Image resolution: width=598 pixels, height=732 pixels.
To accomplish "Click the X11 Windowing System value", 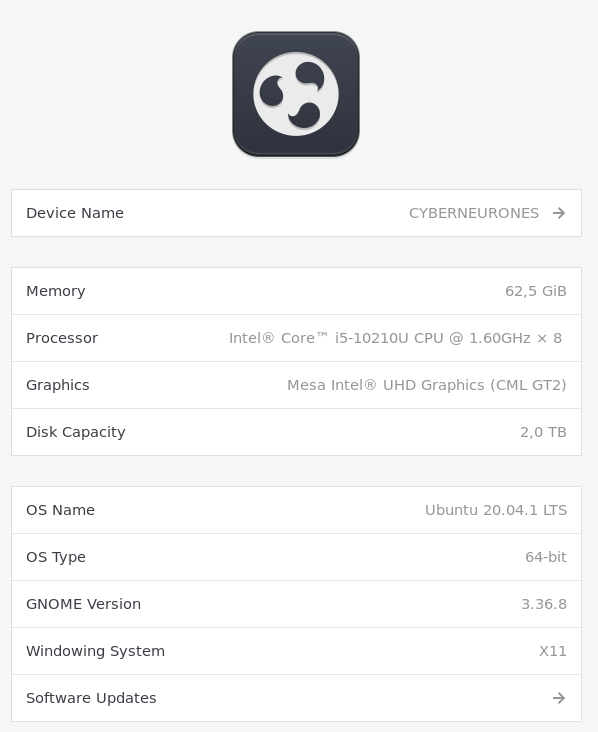I will coord(553,651).
